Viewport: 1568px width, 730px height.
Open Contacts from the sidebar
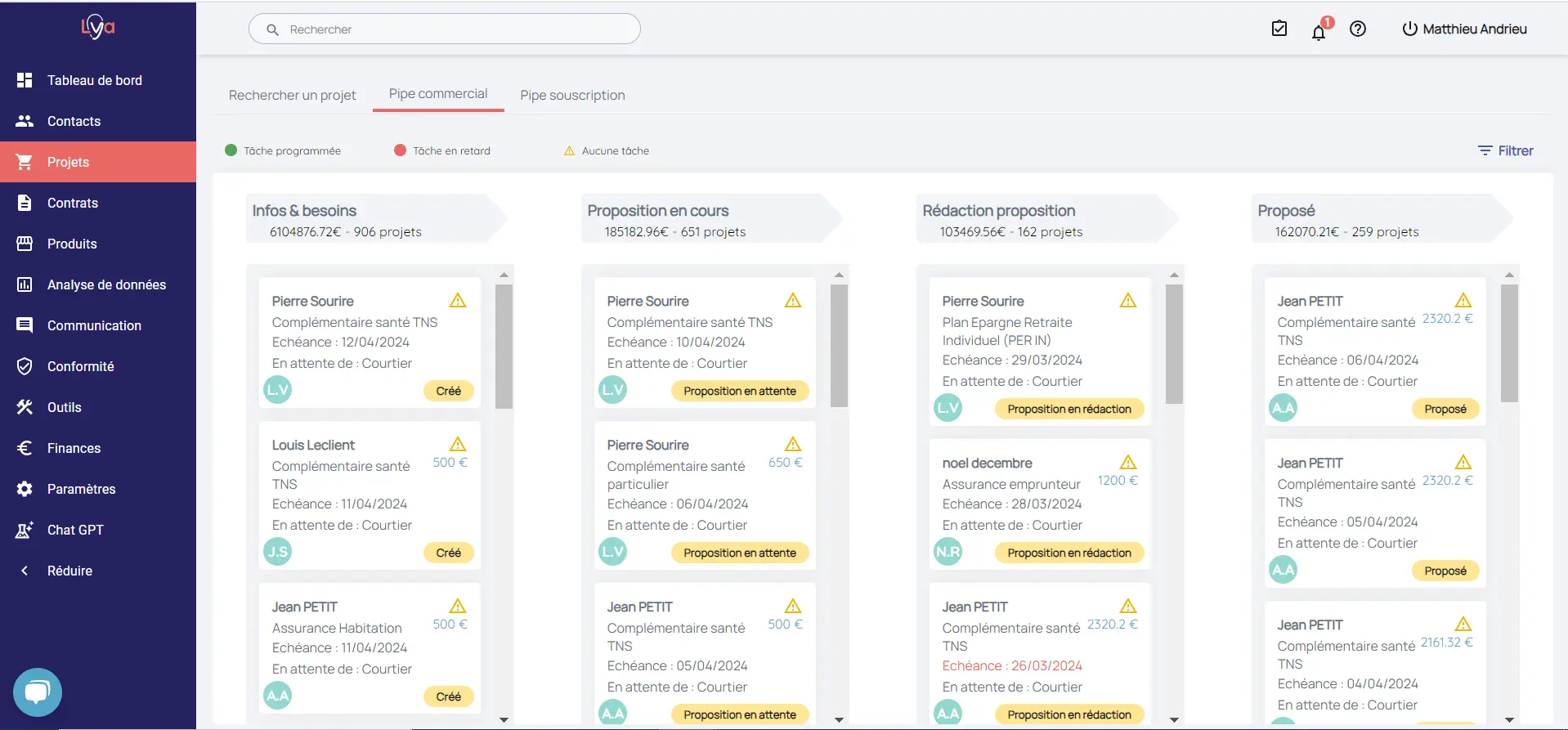tap(74, 121)
